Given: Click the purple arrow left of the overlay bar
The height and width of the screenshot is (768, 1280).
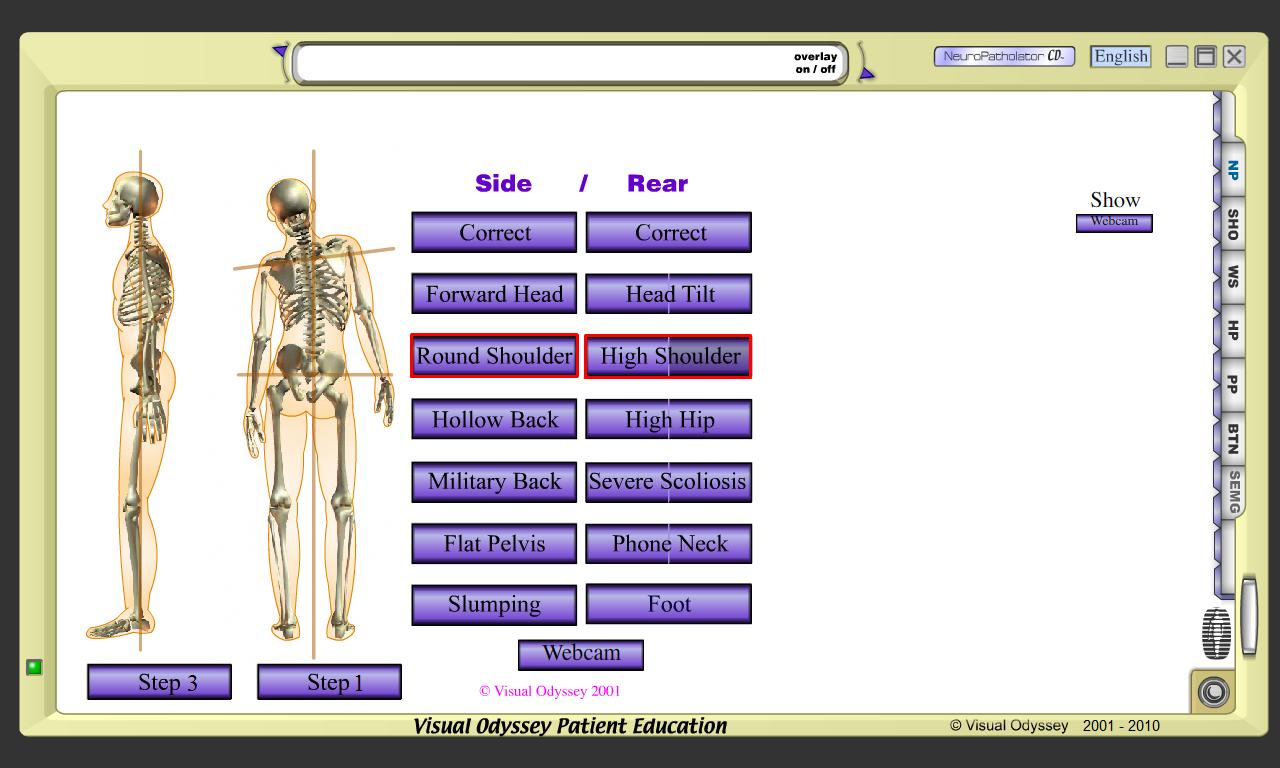Looking at the screenshot, I should [280, 52].
